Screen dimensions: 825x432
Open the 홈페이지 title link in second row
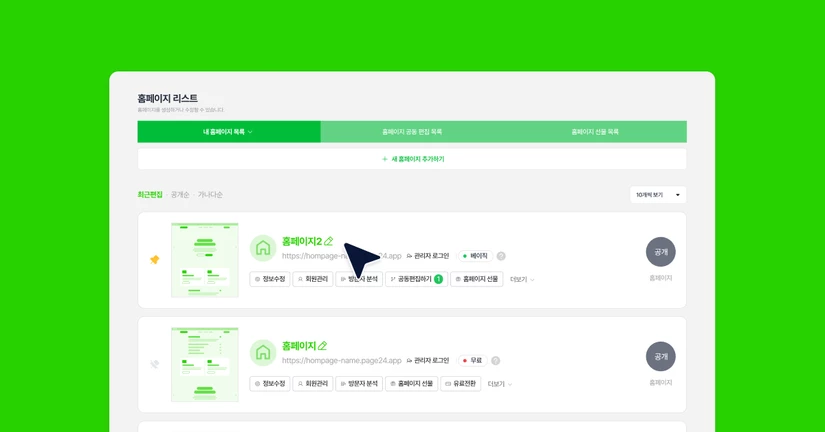tap(298, 346)
